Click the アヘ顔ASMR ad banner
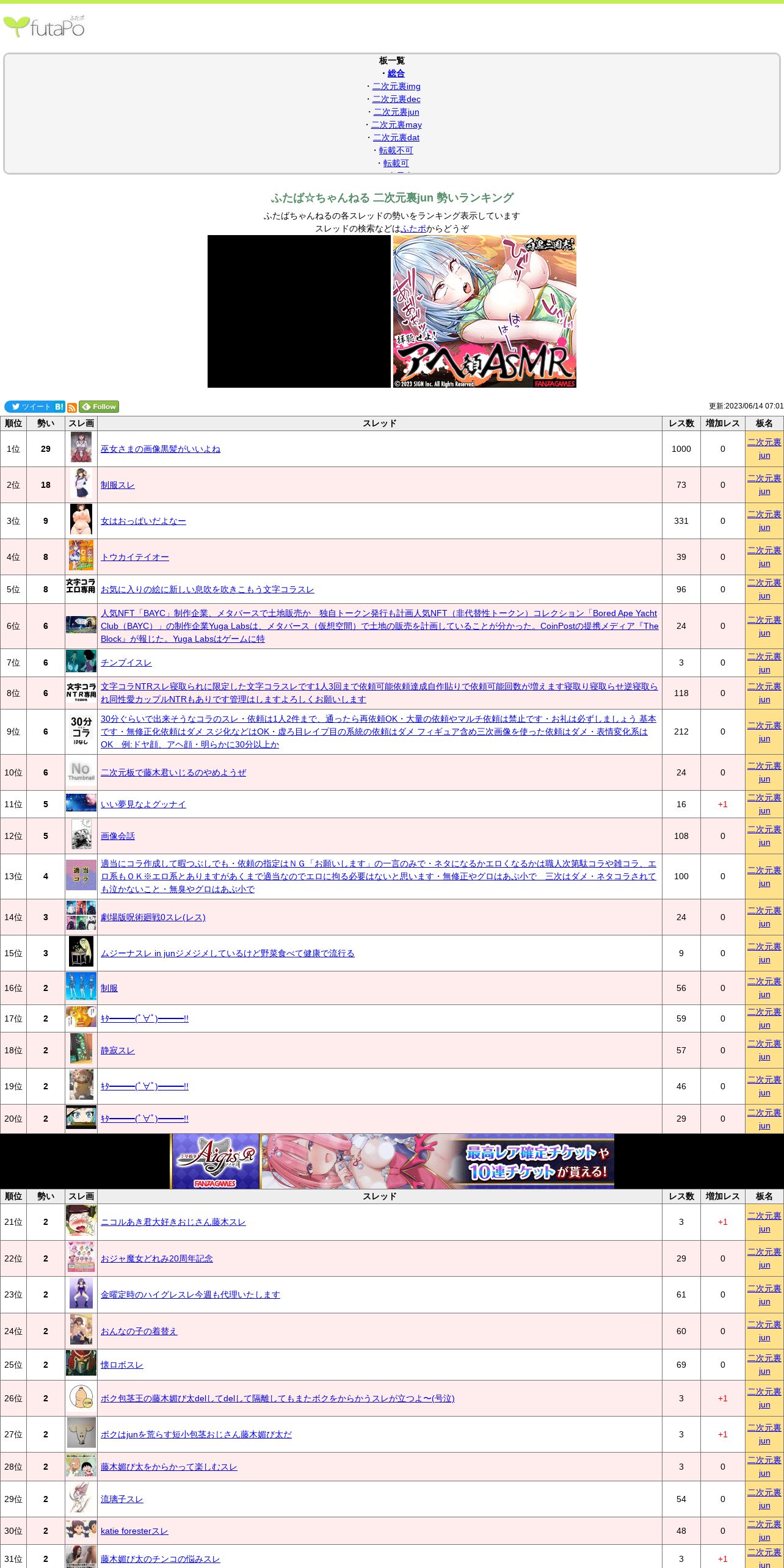The image size is (784, 1568). tap(485, 311)
